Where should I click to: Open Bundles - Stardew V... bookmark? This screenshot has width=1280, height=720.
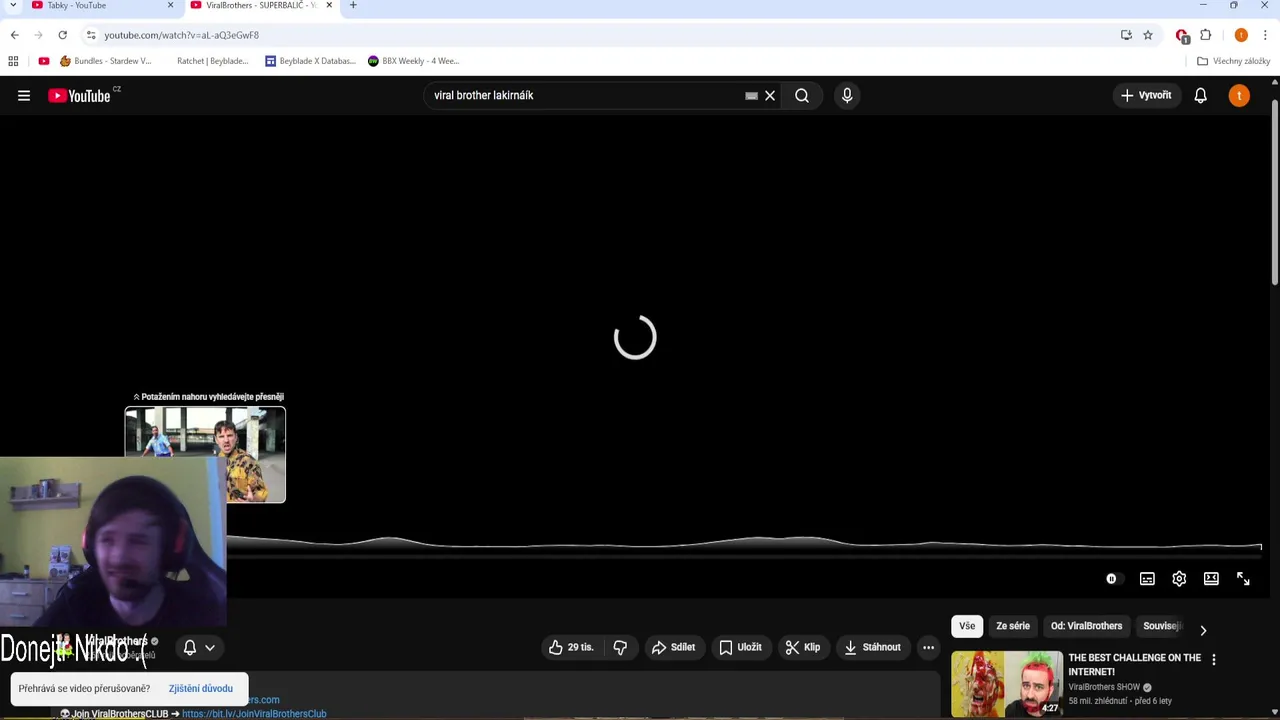tap(106, 61)
